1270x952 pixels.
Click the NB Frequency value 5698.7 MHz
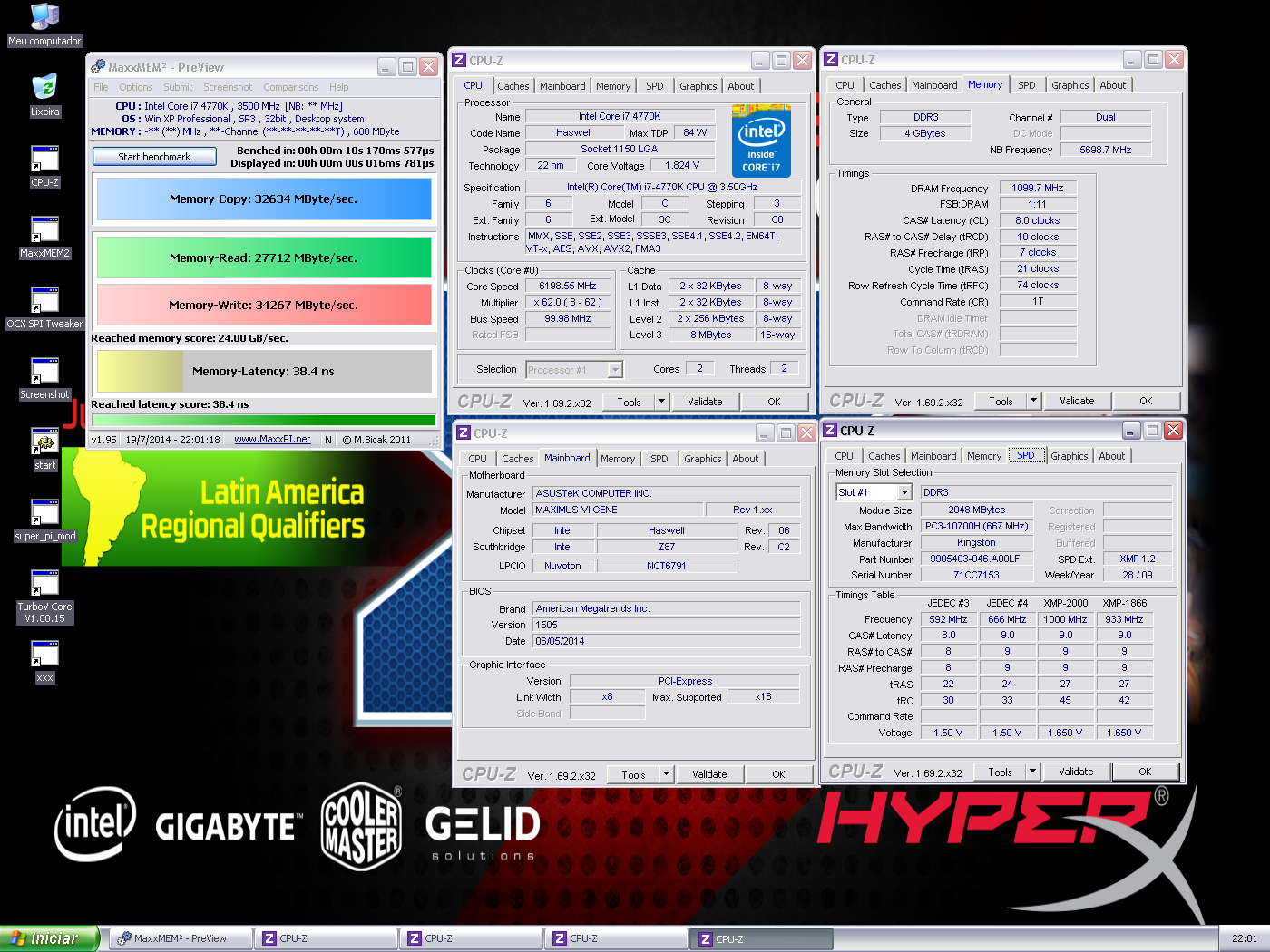tap(1106, 150)
